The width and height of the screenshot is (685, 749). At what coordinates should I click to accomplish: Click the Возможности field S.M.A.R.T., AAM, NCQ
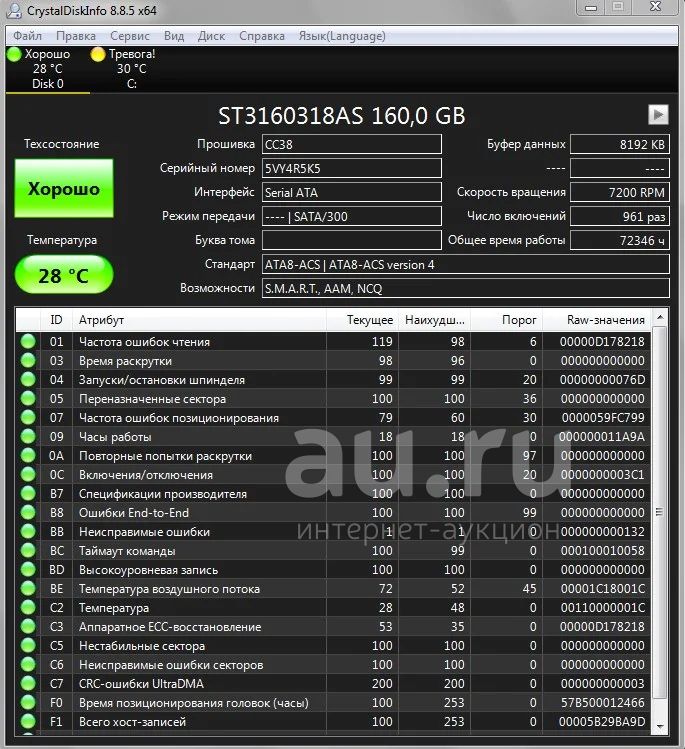(x=466, y=288)
